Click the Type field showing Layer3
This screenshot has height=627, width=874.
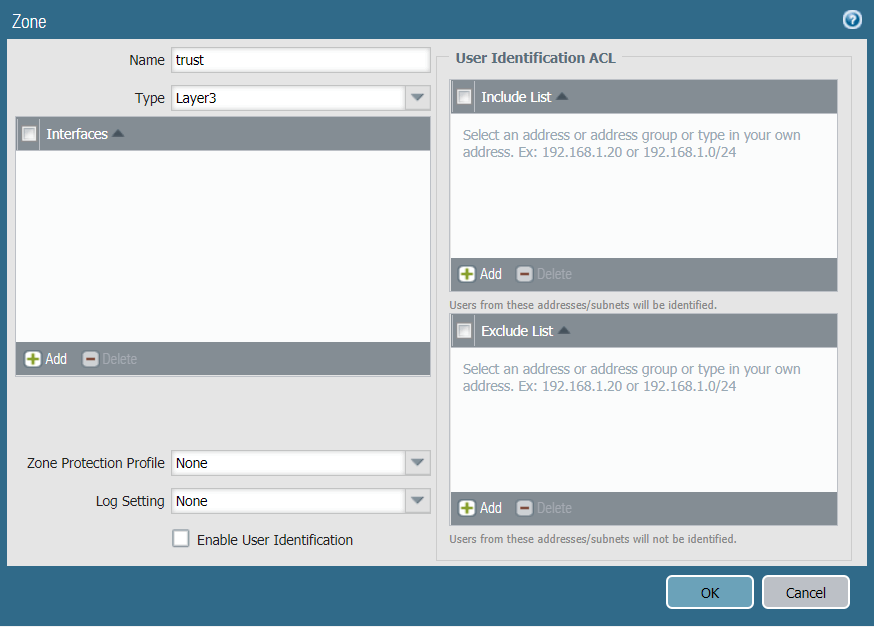pyautogui.click(x=288, y=98)
